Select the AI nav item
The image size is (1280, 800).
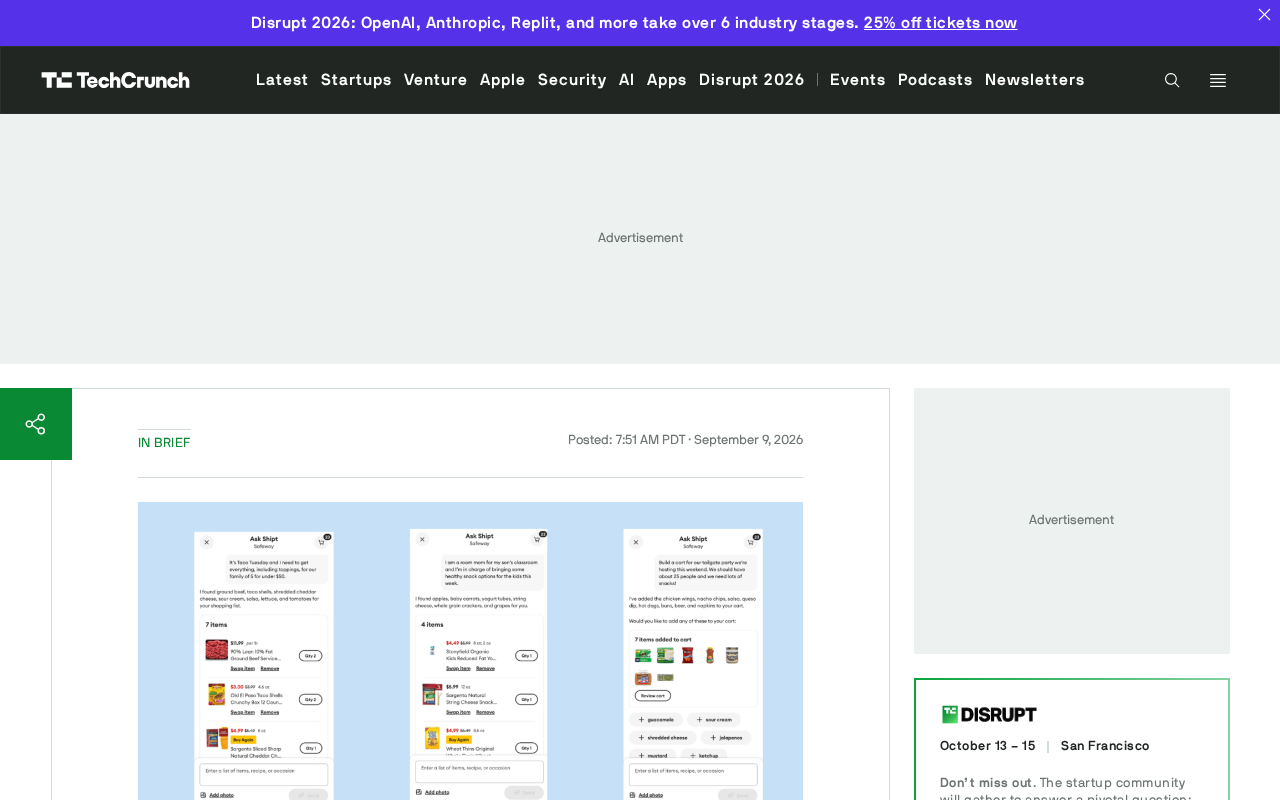(x=627, y=79)
